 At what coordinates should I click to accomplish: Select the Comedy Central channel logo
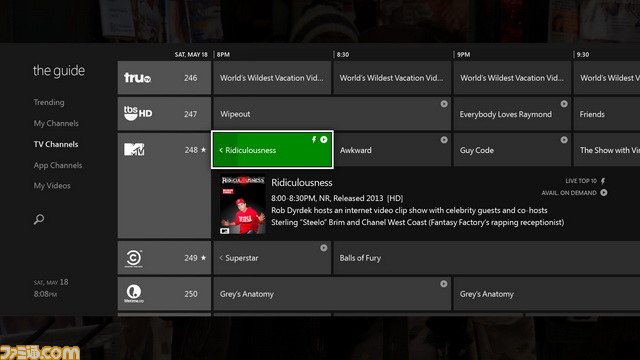134,258
